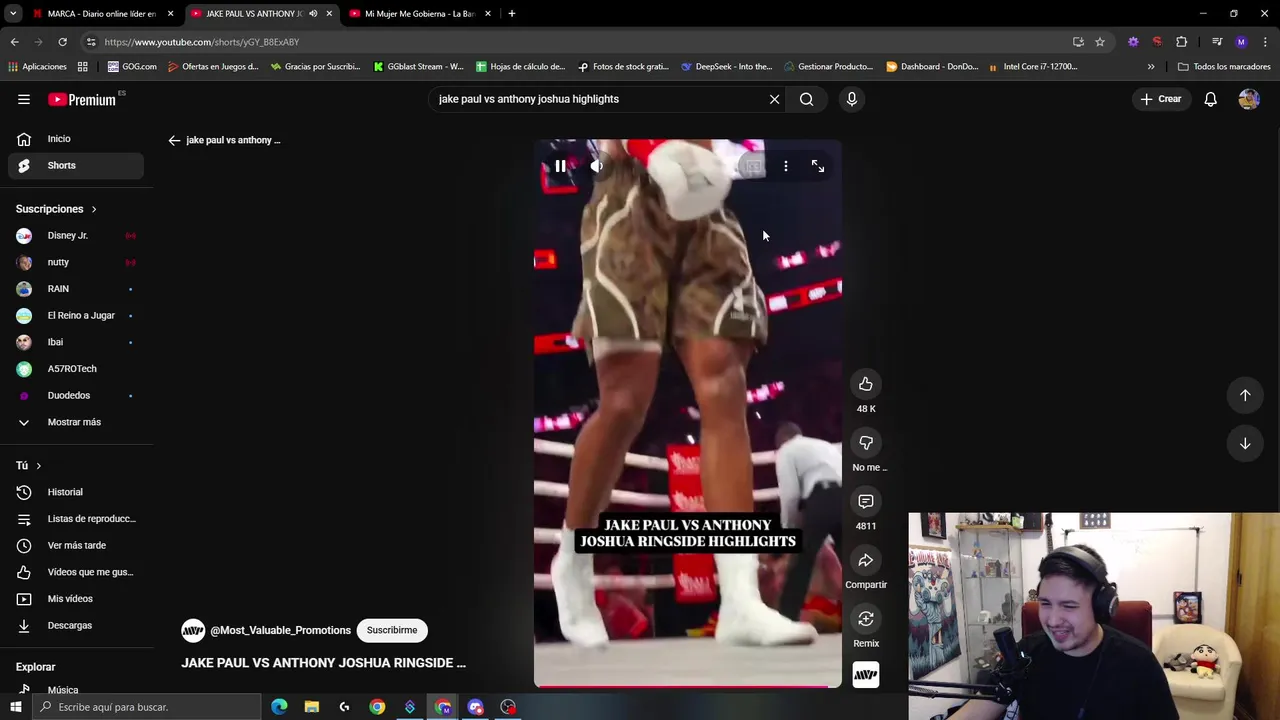Open RAIN subscription channel
The image size is (1280, 720).
pos(76,289)
